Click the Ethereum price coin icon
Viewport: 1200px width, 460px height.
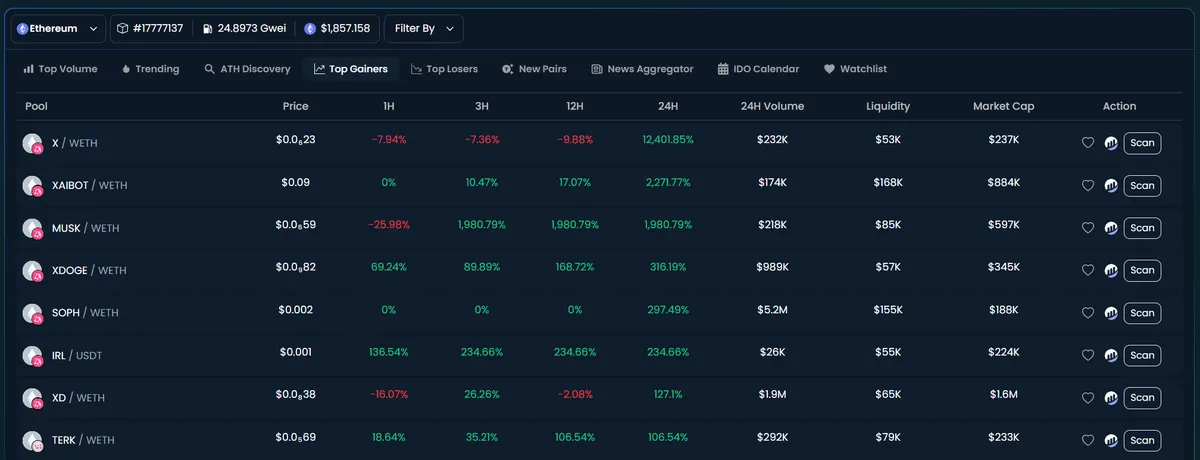click(x=310, y=29)
